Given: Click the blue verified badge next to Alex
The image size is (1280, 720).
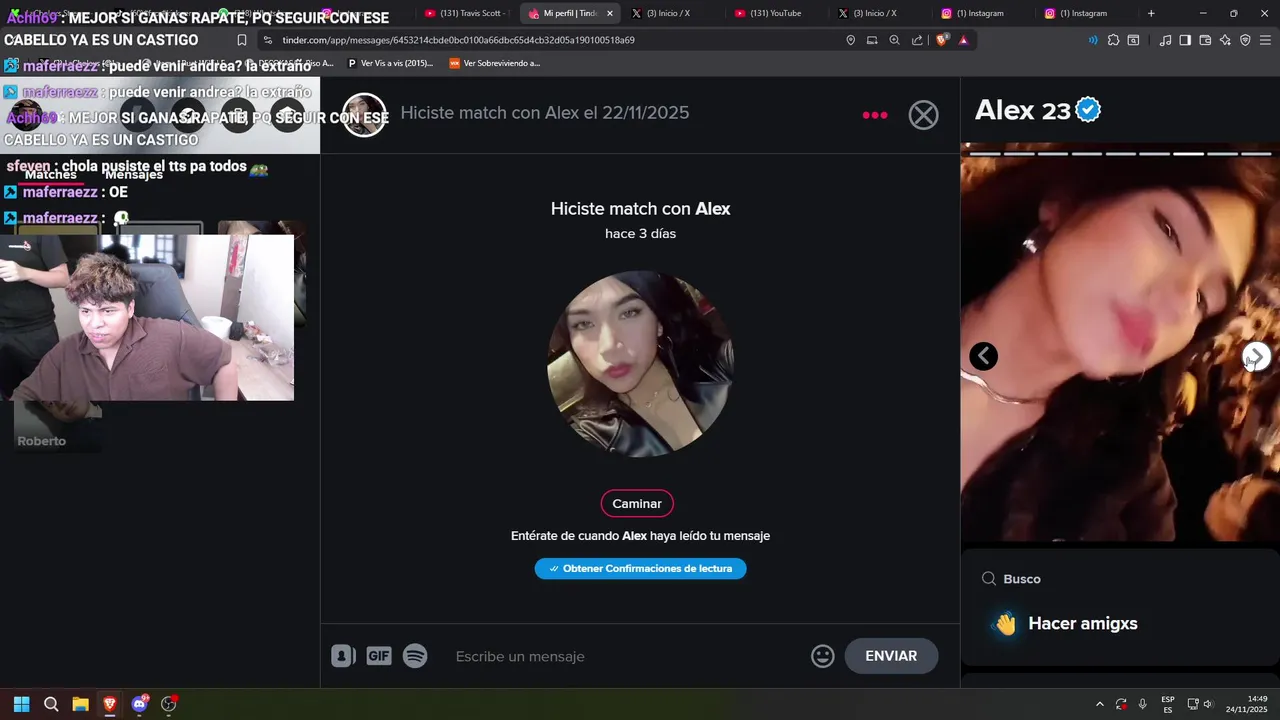Looking at the screenshot, I should [x=1088, y=110].
